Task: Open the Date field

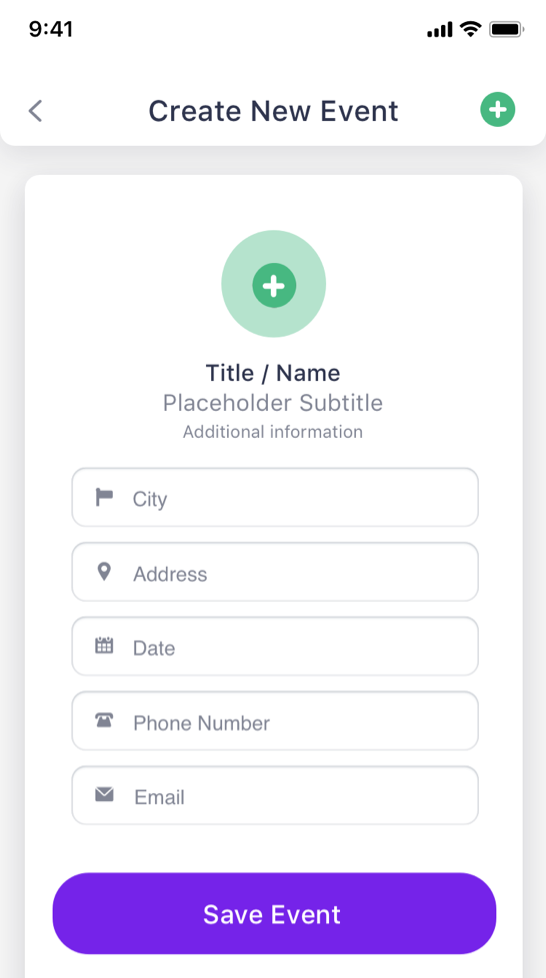Action: 275,646
